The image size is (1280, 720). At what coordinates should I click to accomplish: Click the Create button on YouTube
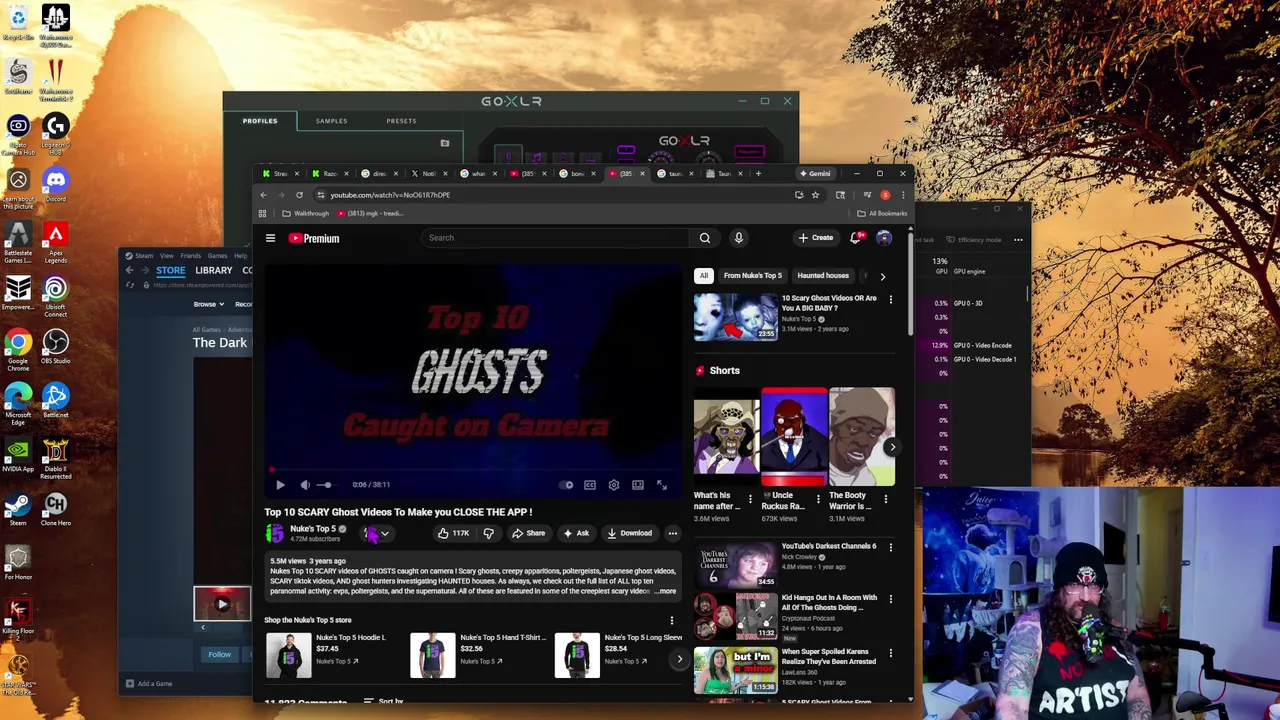[x=816, y=238]
